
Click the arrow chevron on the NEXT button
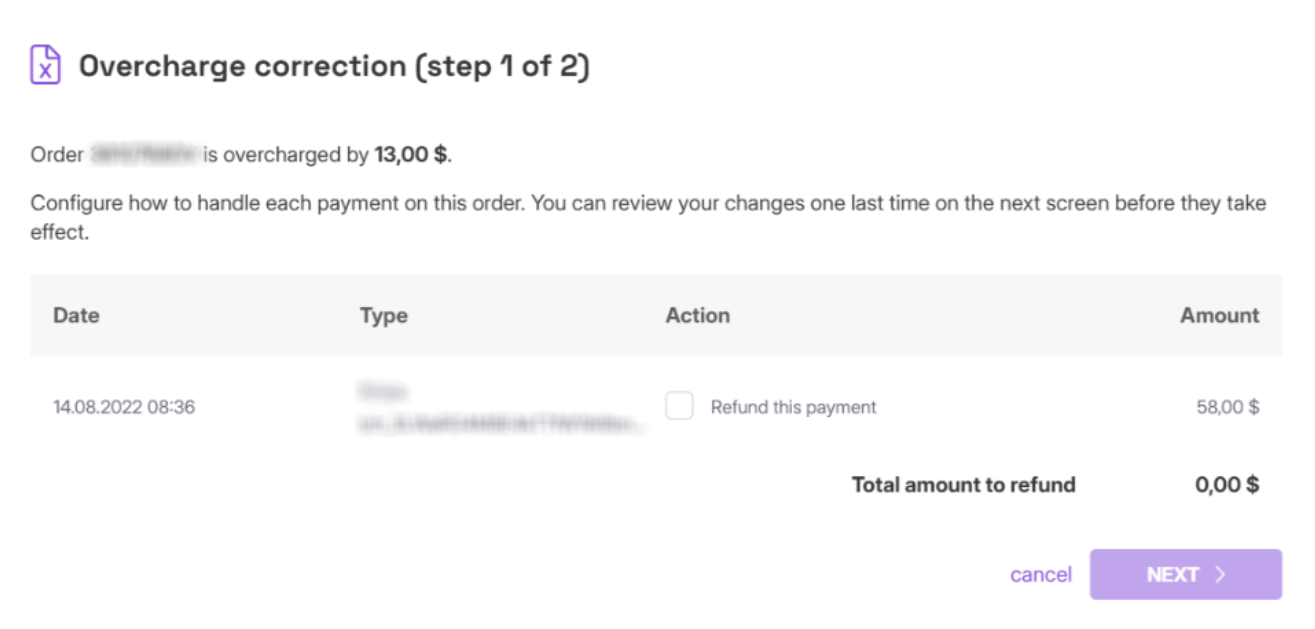pos(1220,574)
